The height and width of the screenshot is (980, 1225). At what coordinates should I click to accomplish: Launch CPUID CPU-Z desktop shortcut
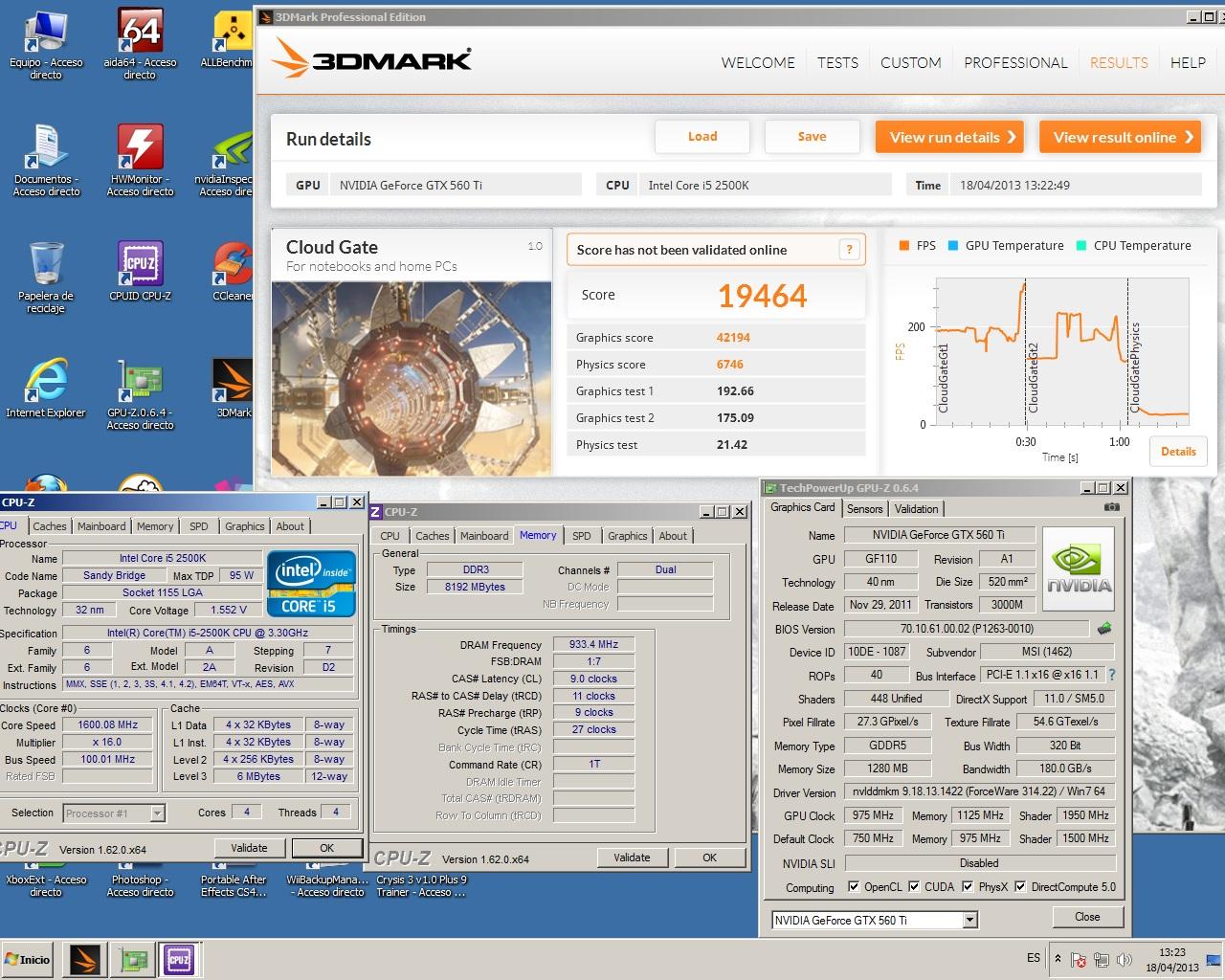click(140, 272)
